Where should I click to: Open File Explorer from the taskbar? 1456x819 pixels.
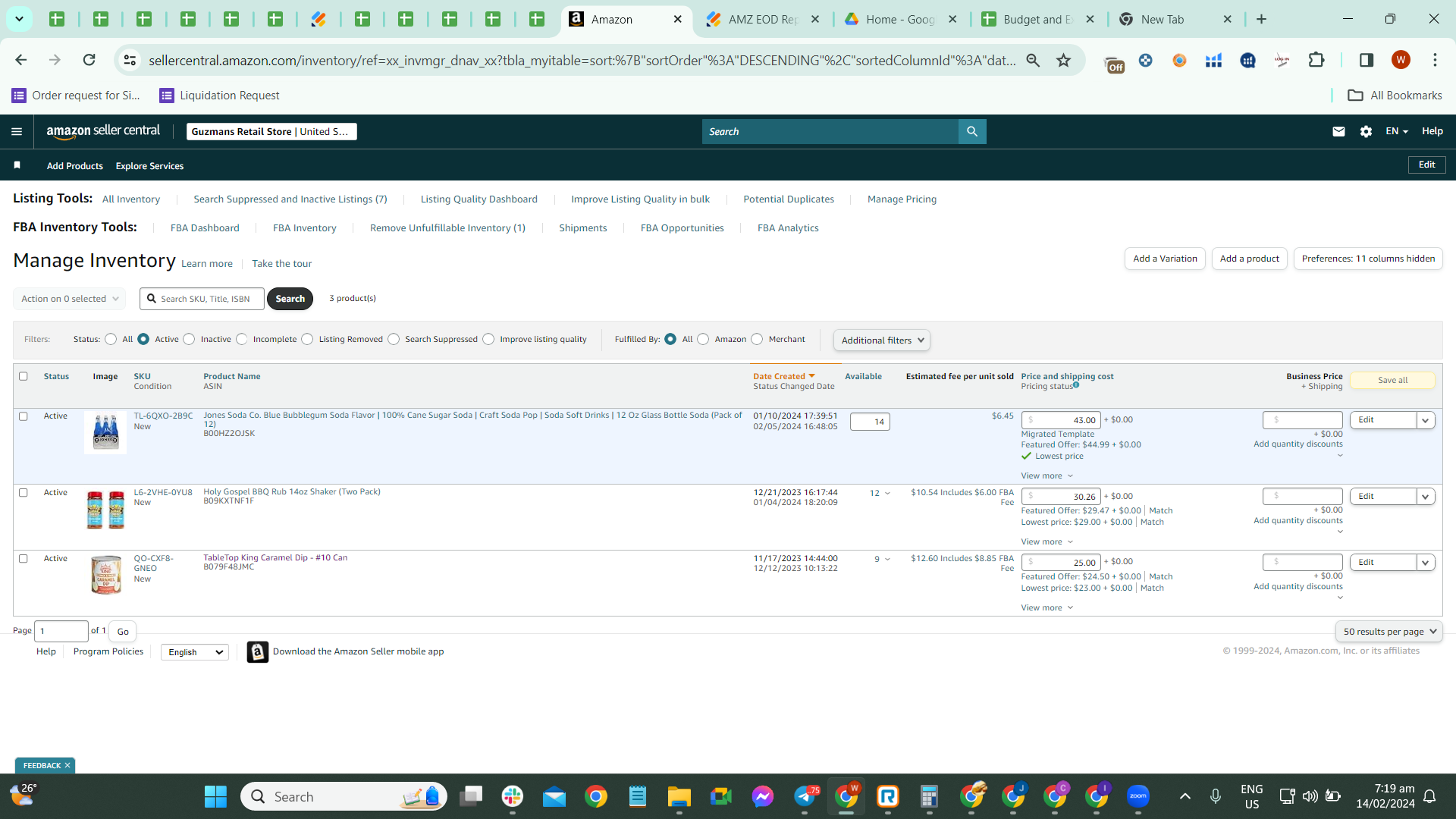pyautogui.click(x=679, y=796)
